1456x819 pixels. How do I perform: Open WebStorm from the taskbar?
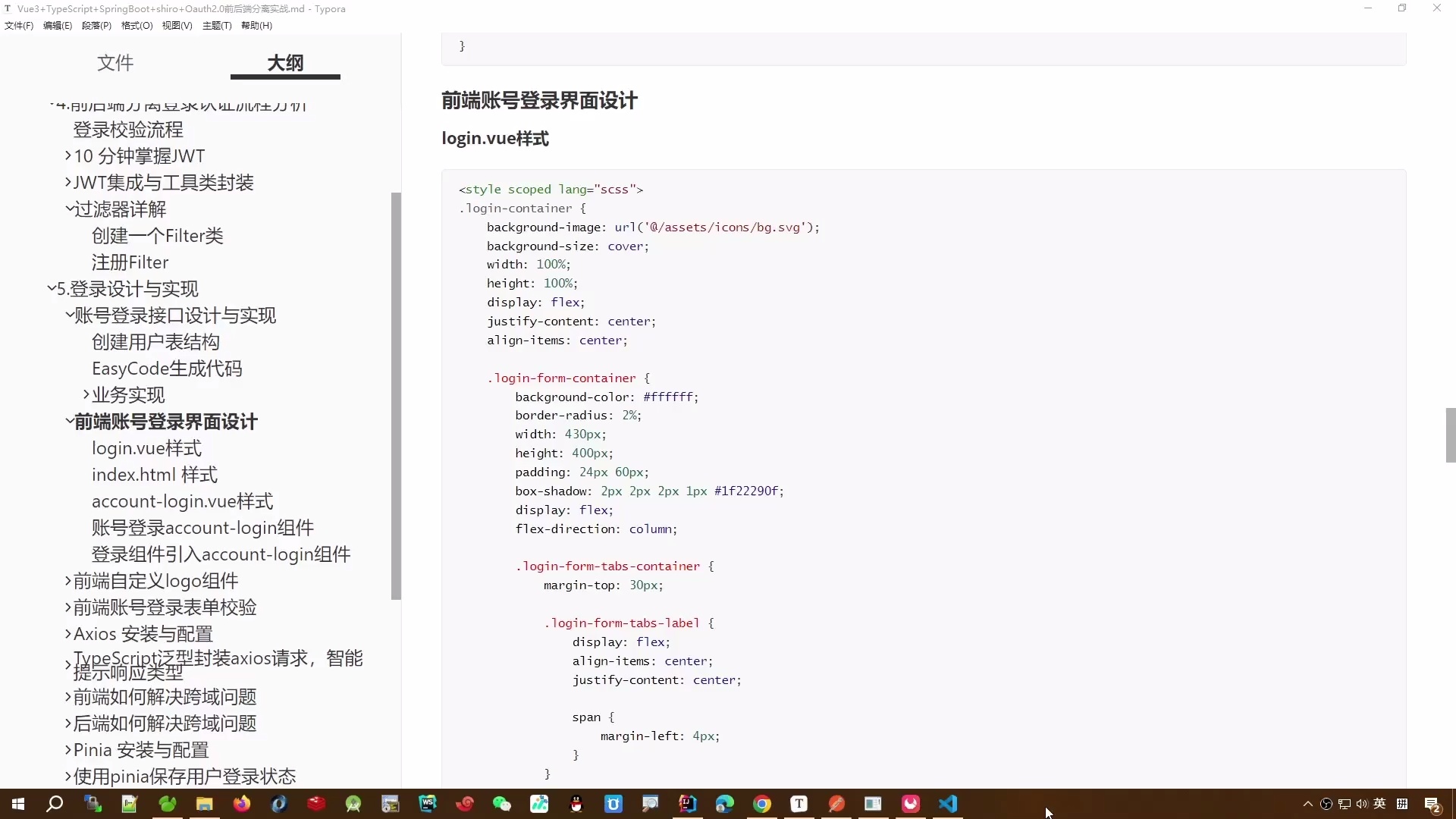coord(427,804)
